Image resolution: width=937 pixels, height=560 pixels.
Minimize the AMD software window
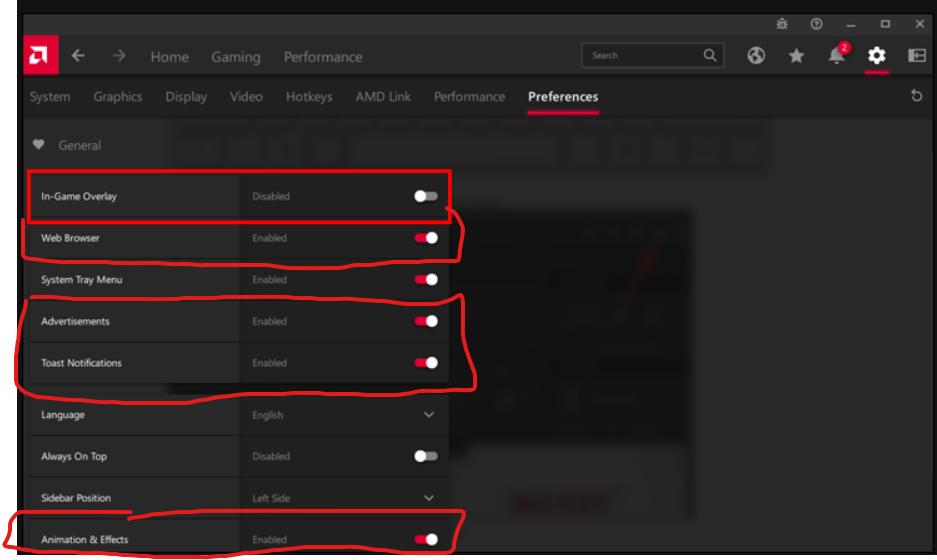(851, 25)
